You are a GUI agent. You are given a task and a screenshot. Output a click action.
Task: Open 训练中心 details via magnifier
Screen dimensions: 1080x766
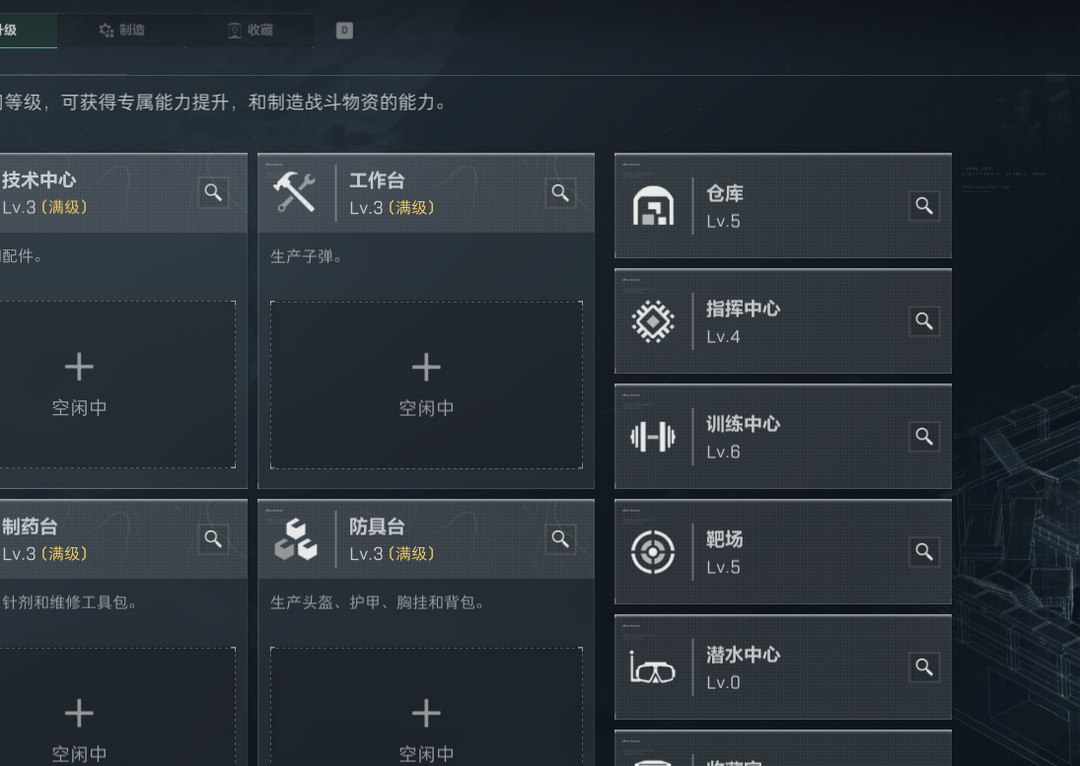[x=924, y=436]
